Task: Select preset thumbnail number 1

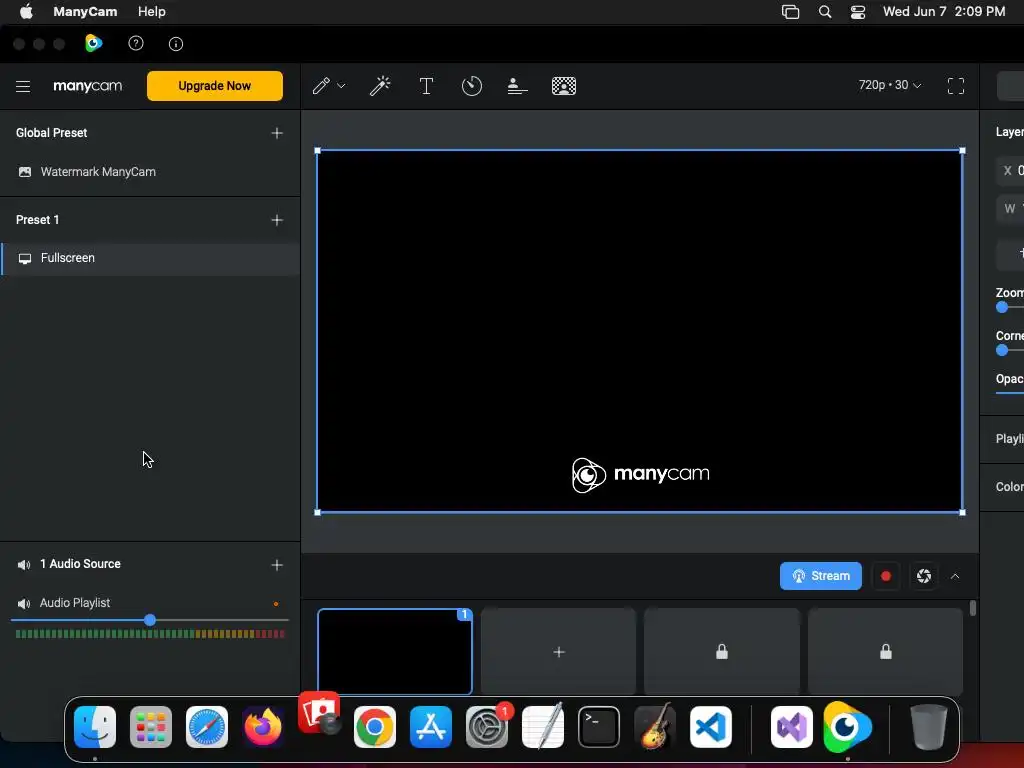Action: pyautogui.click(x=394, y=652)
